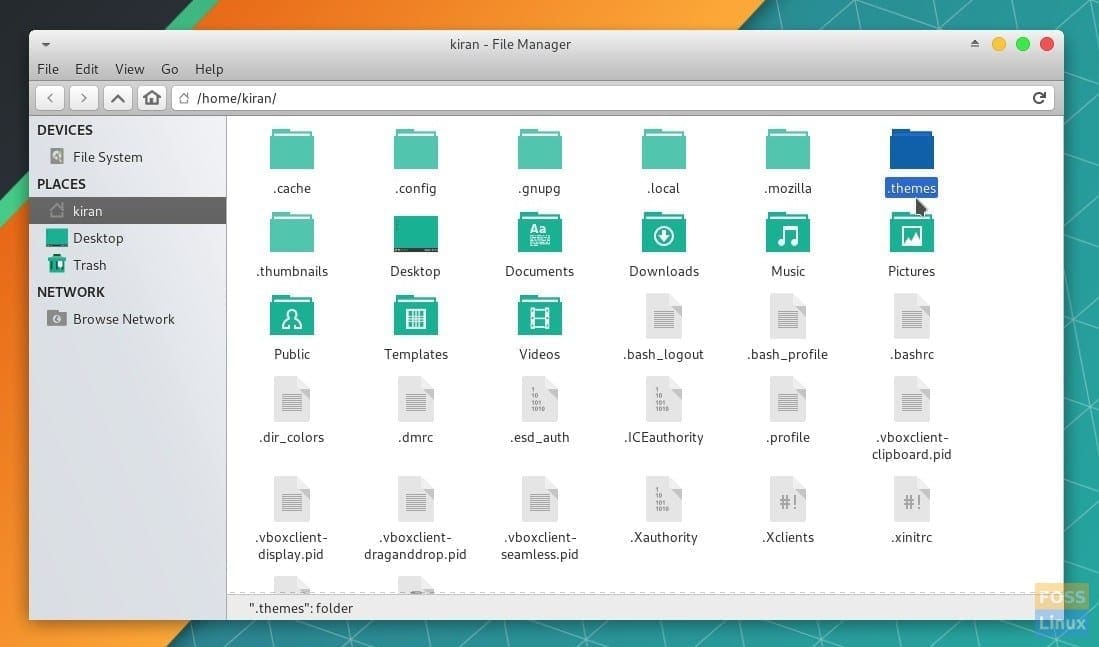Viewport: 1099px width, 647px height.
Task: Reload the folder with the refresh icon
Action: pyautogui.click(x=1039, y=98)
